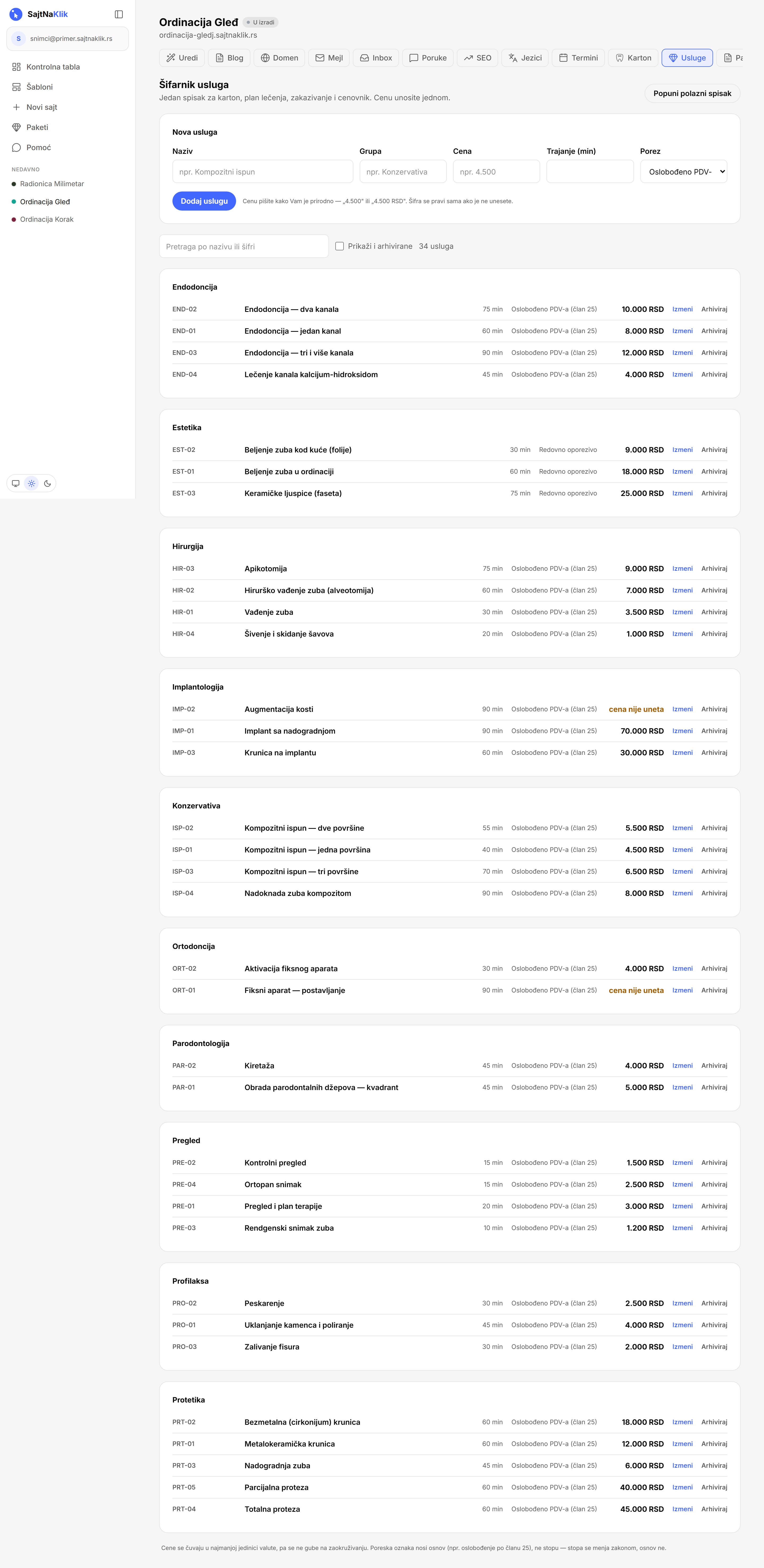Click Dodaj uslugu button
764x1568 pixels.
click(x=204, y=201)
